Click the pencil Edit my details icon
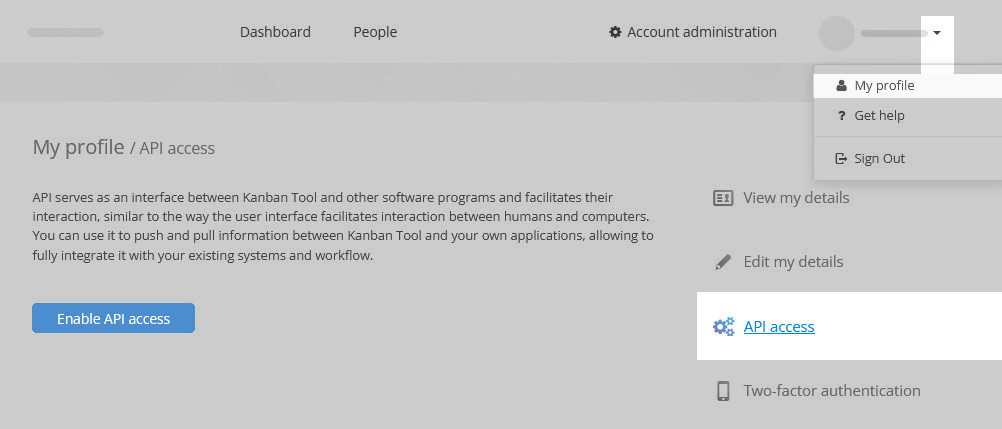This screenshot has width=1002, height=429. pos(723,262)
